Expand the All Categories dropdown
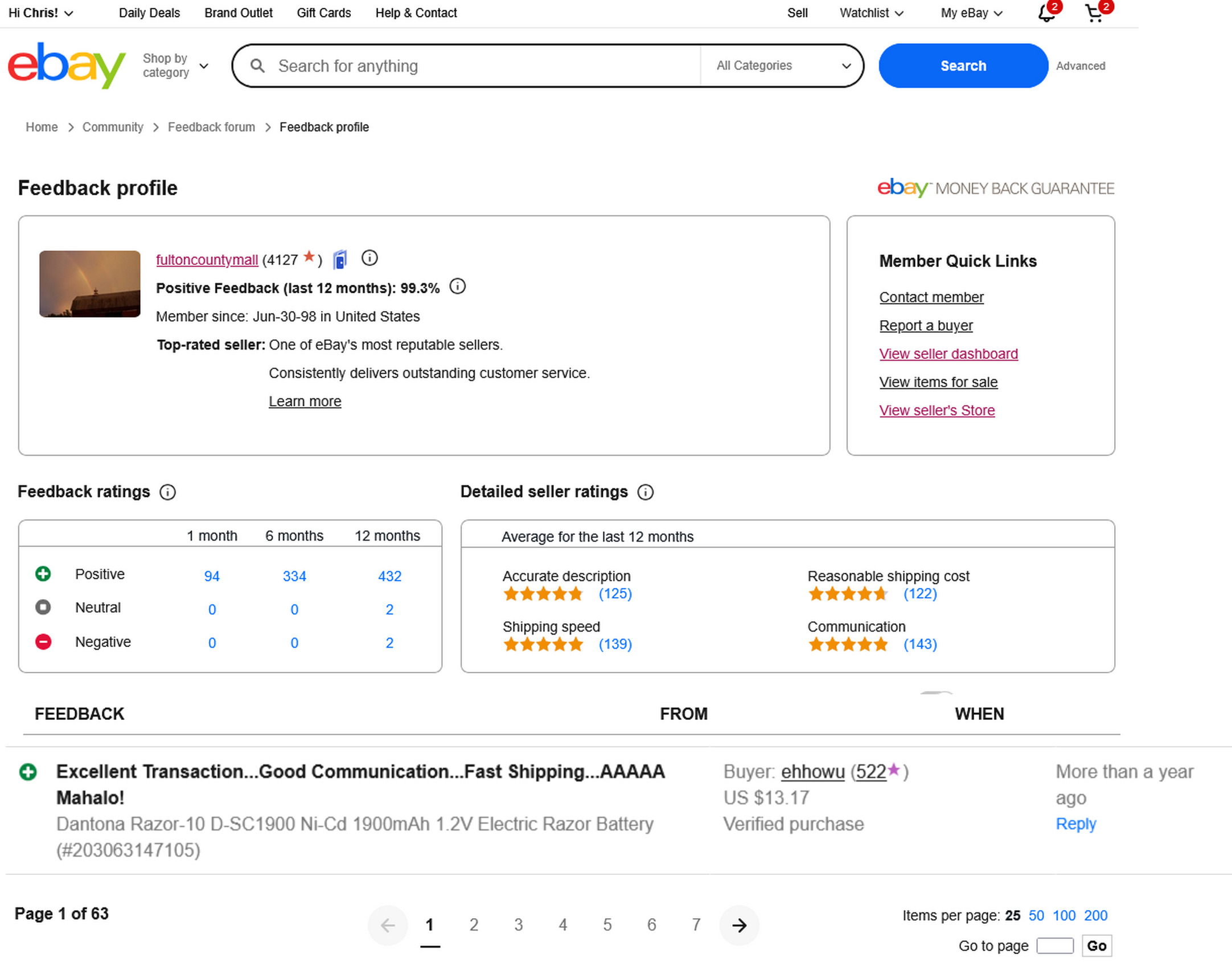 [x=782, y=66]
